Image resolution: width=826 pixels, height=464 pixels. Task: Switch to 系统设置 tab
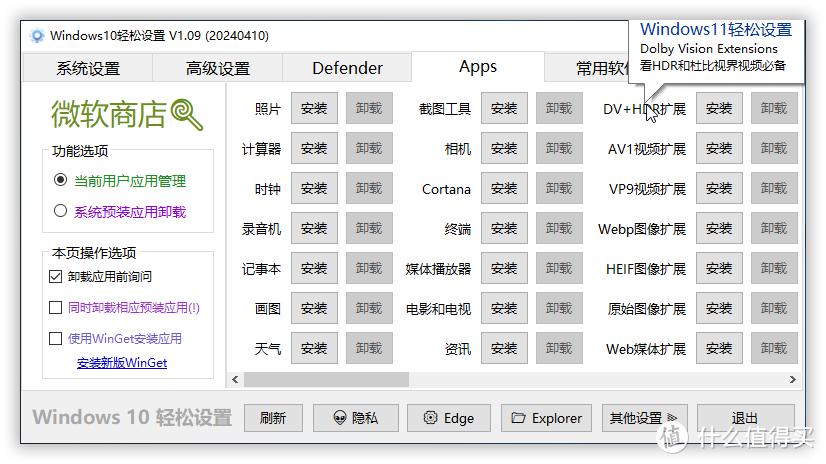click(x=88, y=68)
